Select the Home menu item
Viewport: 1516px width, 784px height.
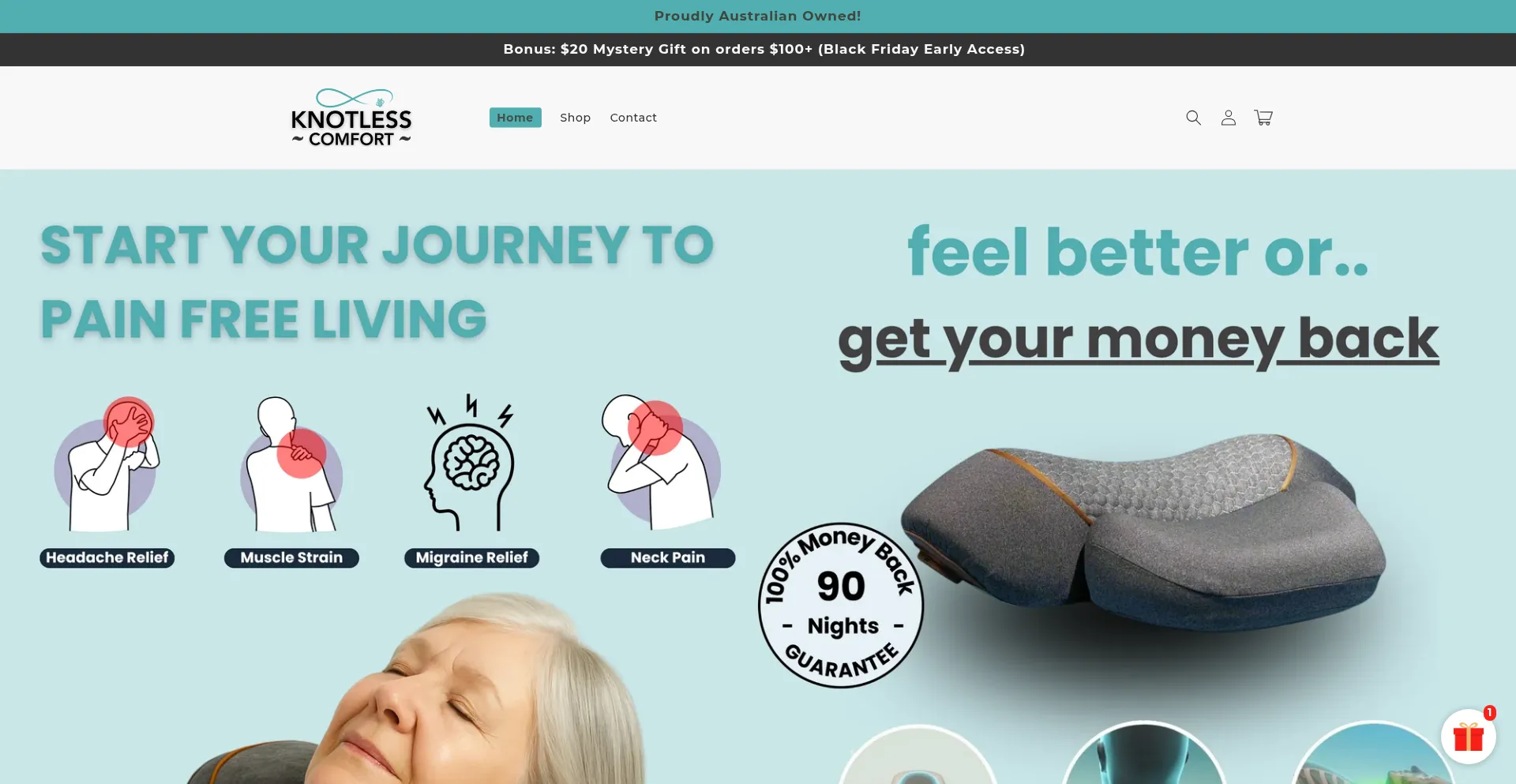pos(515,118)
